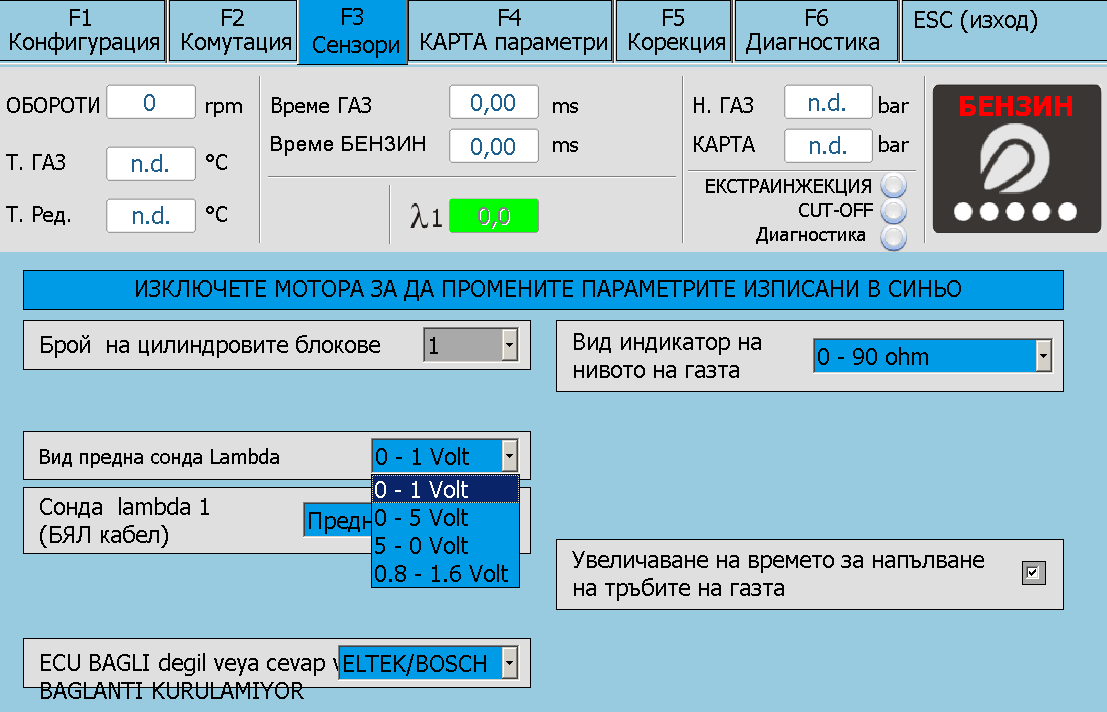
Task: Open the F5 Корекция tab
Action: tap(675, 31)
